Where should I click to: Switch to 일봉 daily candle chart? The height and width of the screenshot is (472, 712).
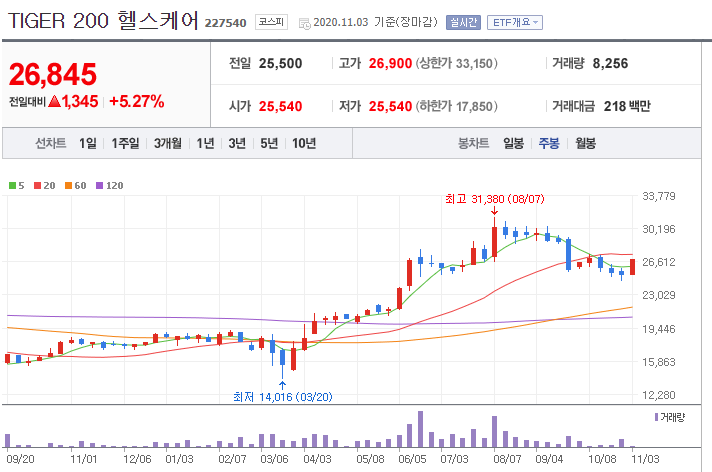[514, 144]
